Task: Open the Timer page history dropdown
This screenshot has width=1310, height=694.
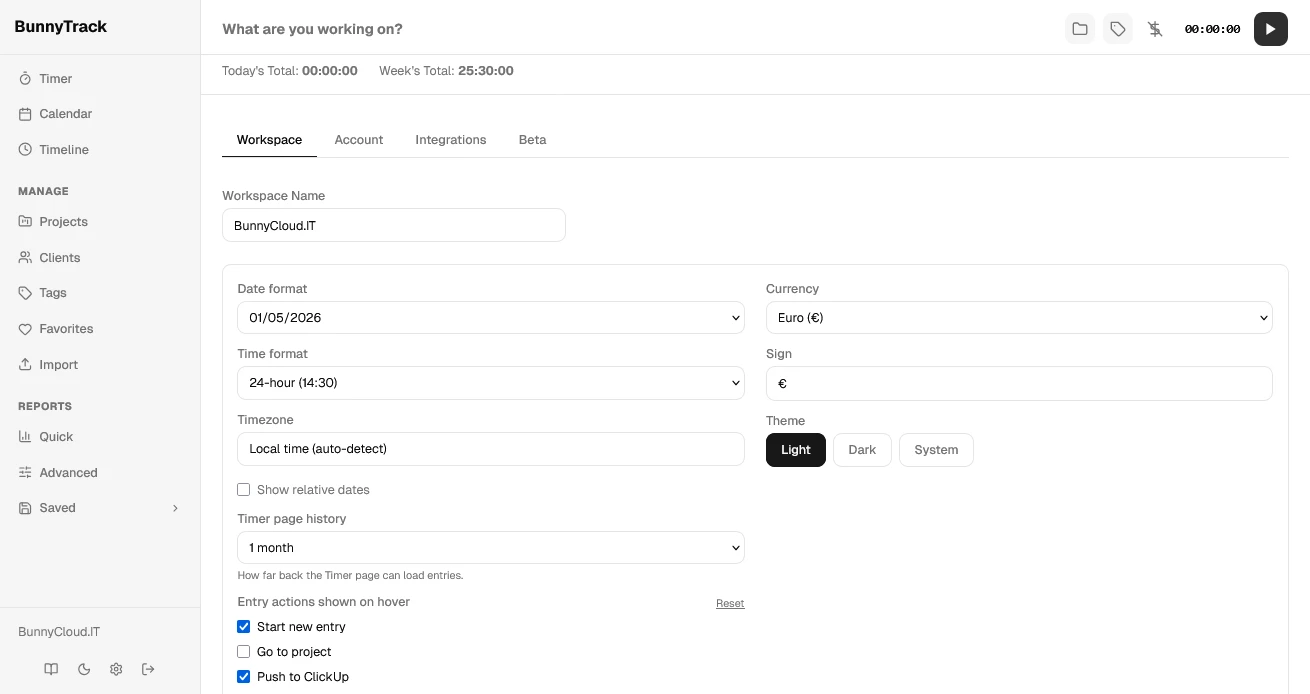Action: (491, 548)
